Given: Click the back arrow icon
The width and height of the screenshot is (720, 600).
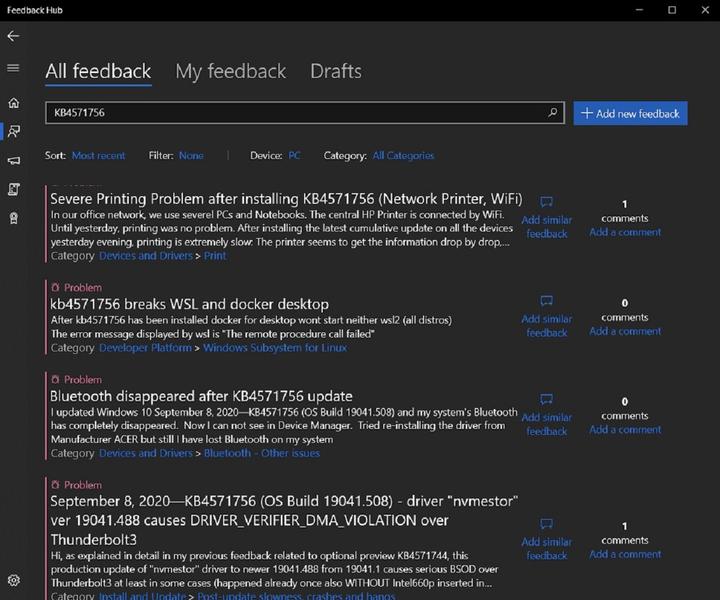Looking at the screenshot, I should click(13, 36).
